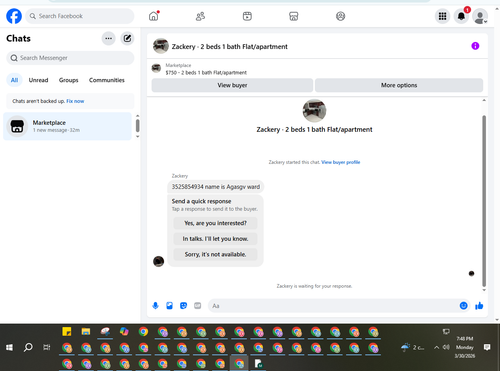500x371 pixels.
Task: Click the Search Messenger field
Action: (x=70, y=58)
